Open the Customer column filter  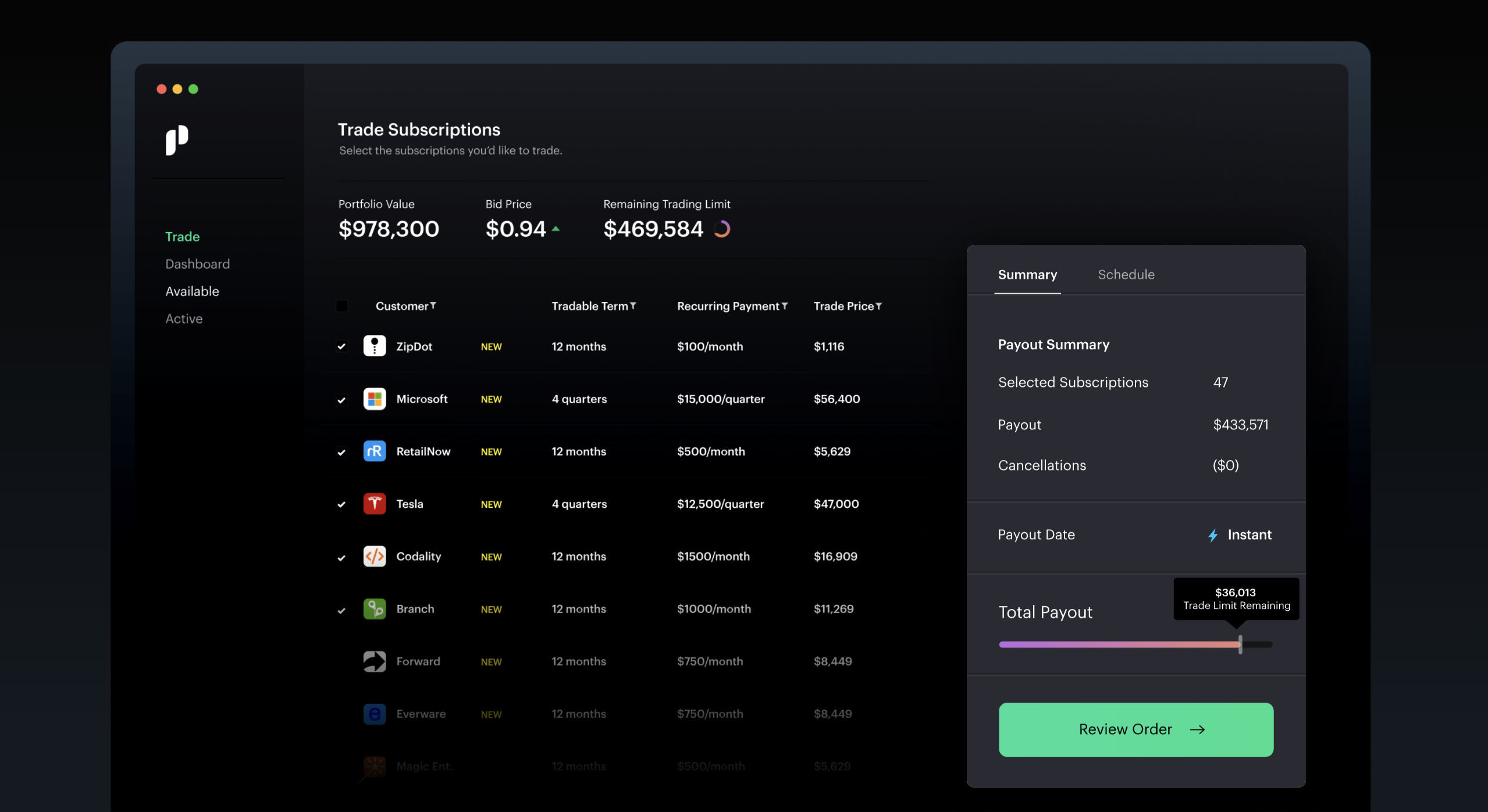point(433,305)
